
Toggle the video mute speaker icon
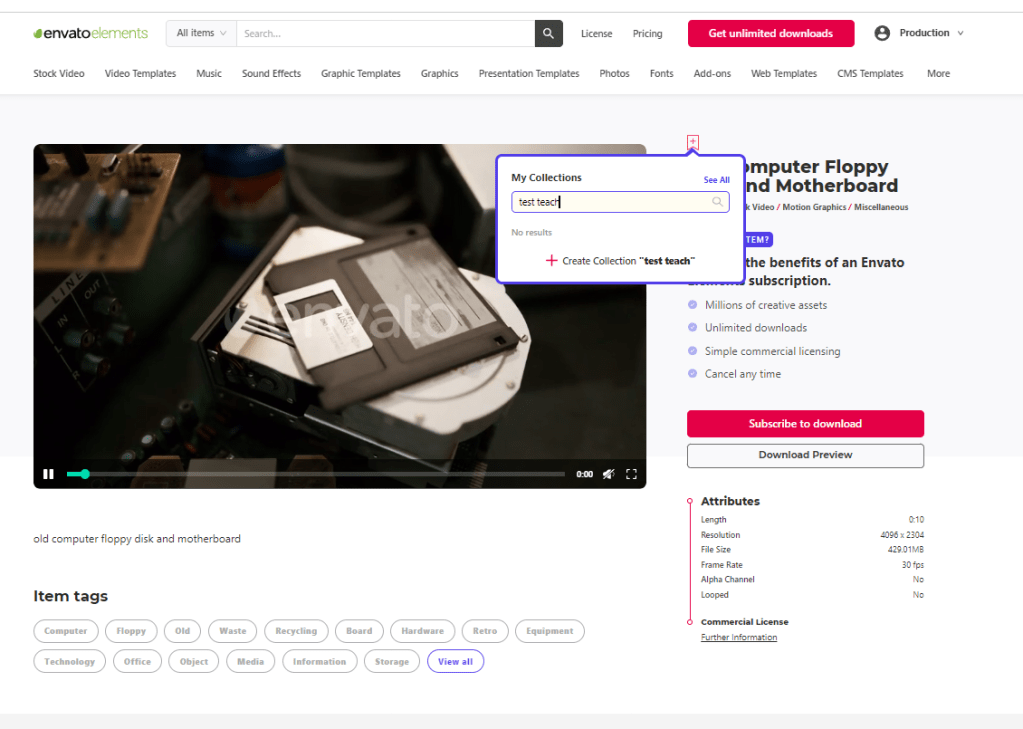(x=608, y=474)
